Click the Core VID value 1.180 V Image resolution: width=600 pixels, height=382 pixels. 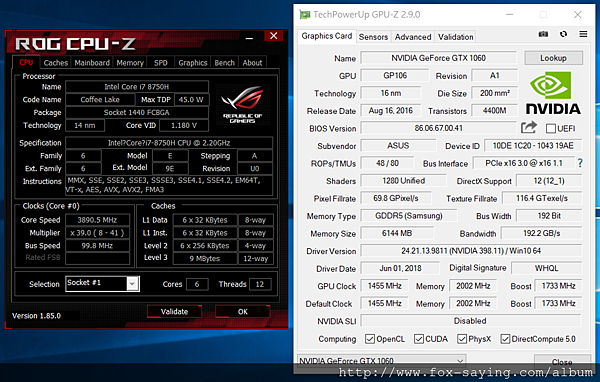pos(184,125)
